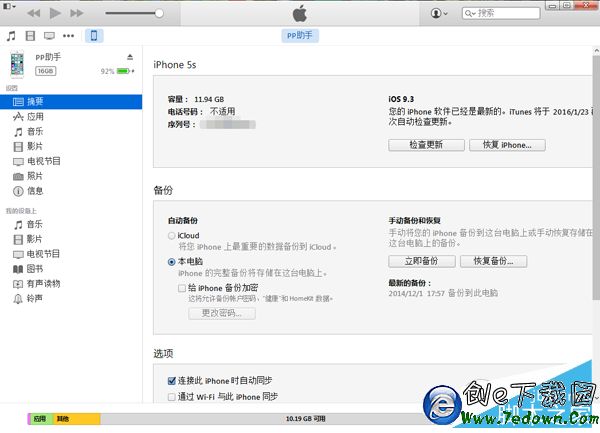
Task: Click the iOS 9.3 version label
Action: 401,99
